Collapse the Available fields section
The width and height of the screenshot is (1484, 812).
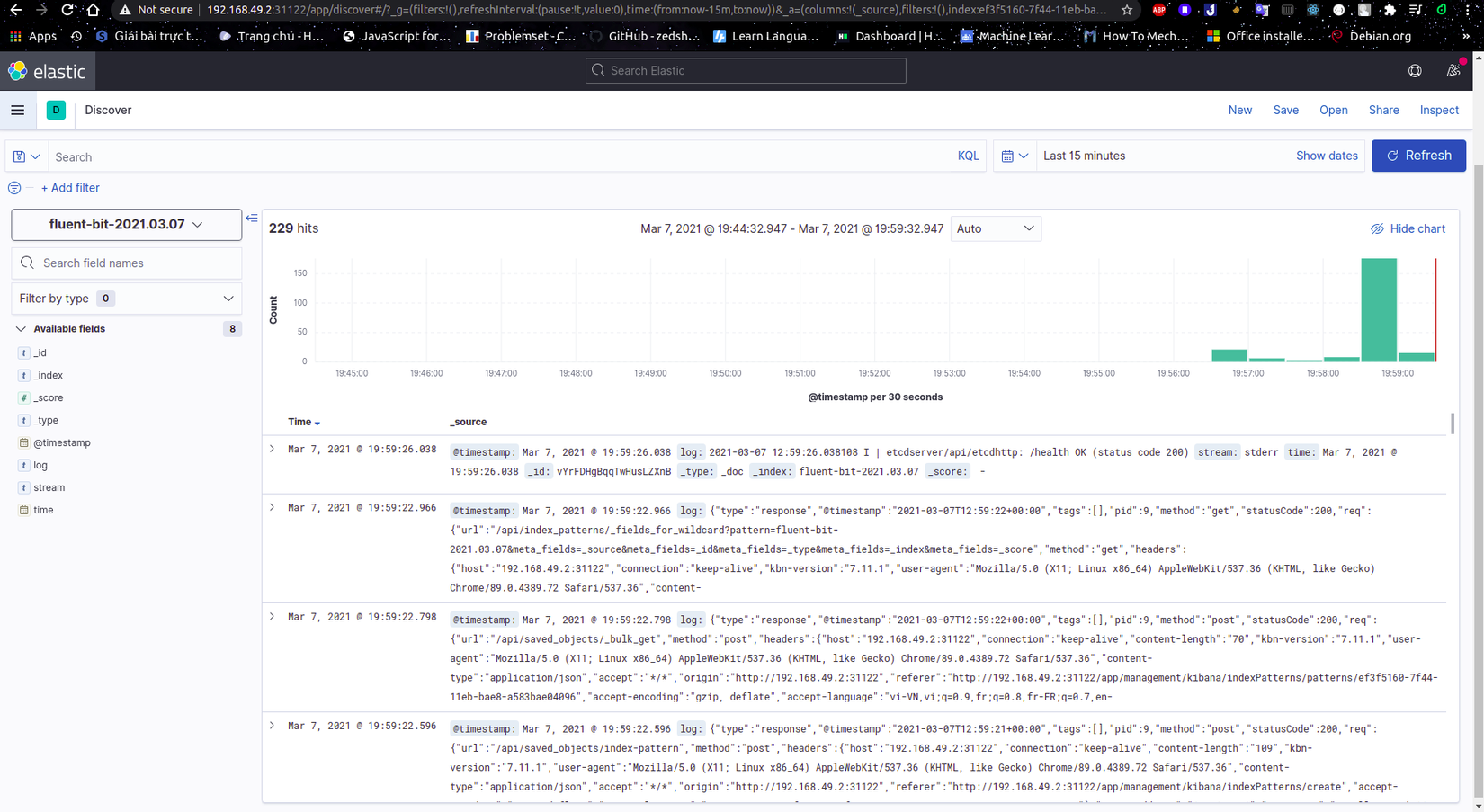(21, 328)
